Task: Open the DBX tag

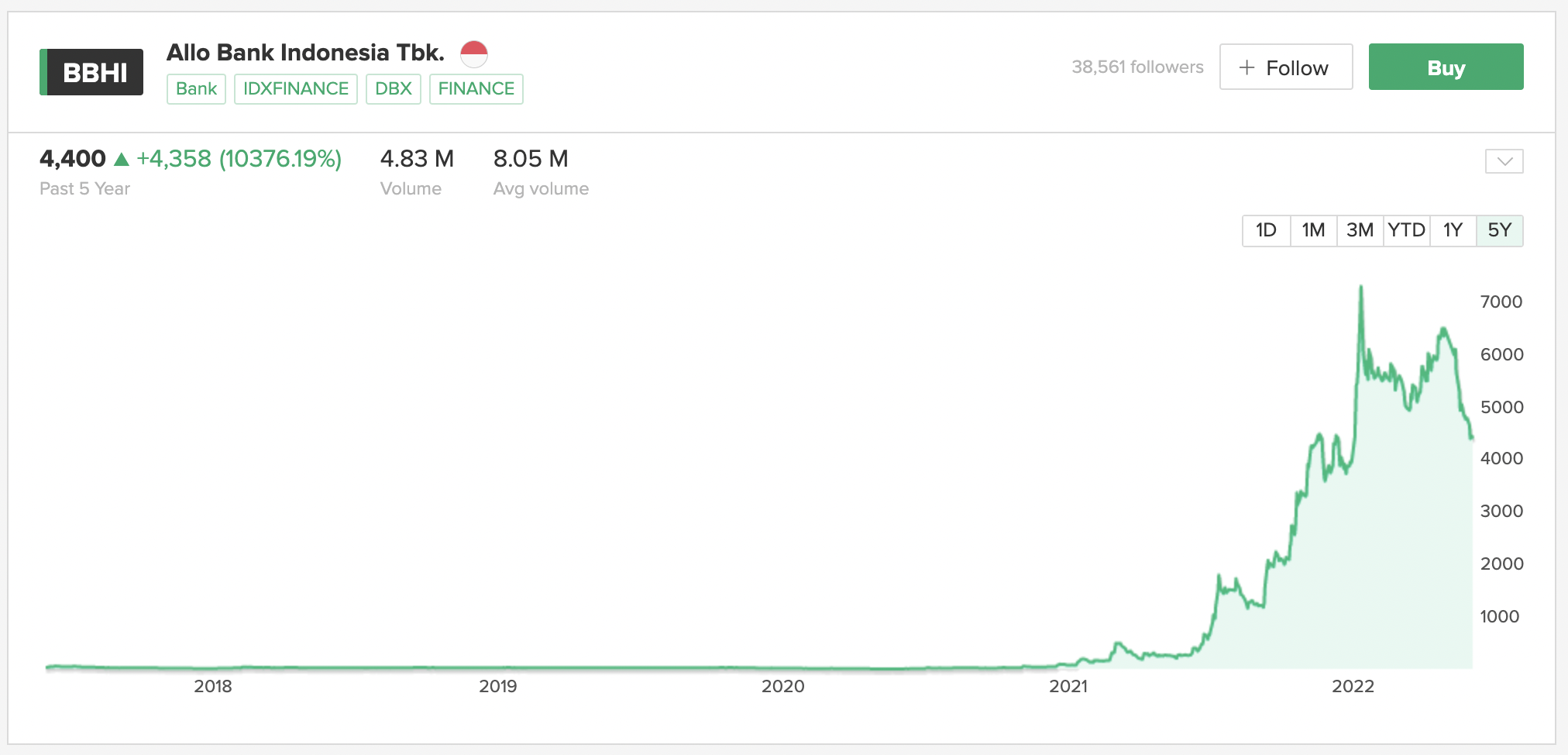Action: tap(394, 89)
